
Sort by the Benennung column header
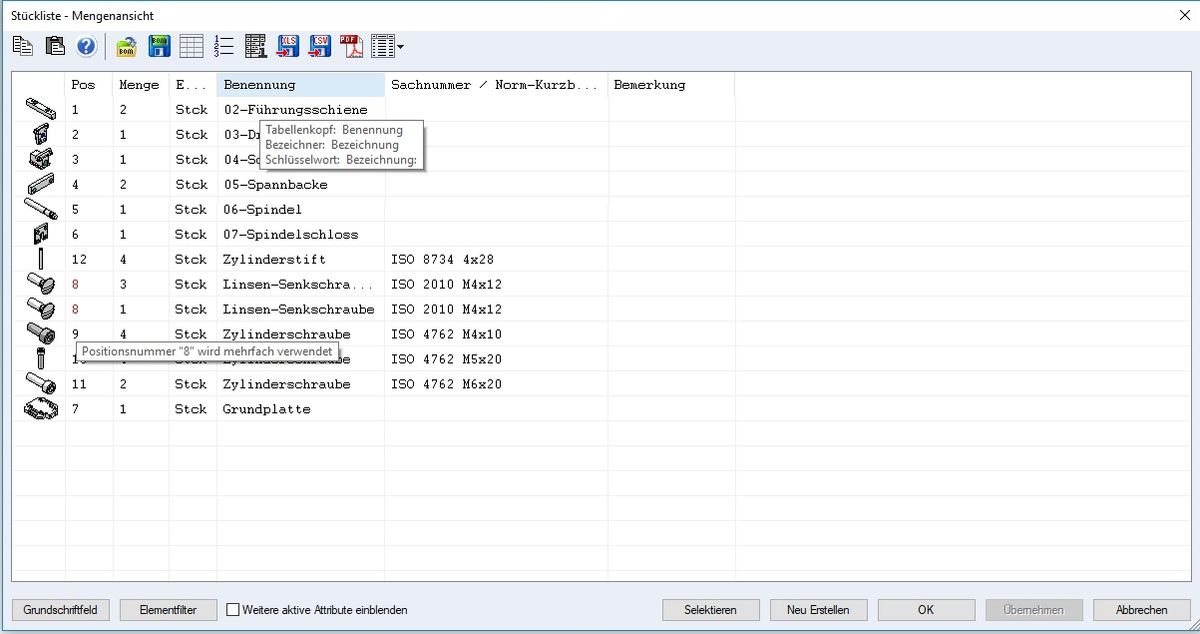pyautogui.click(x=300, y=85)
